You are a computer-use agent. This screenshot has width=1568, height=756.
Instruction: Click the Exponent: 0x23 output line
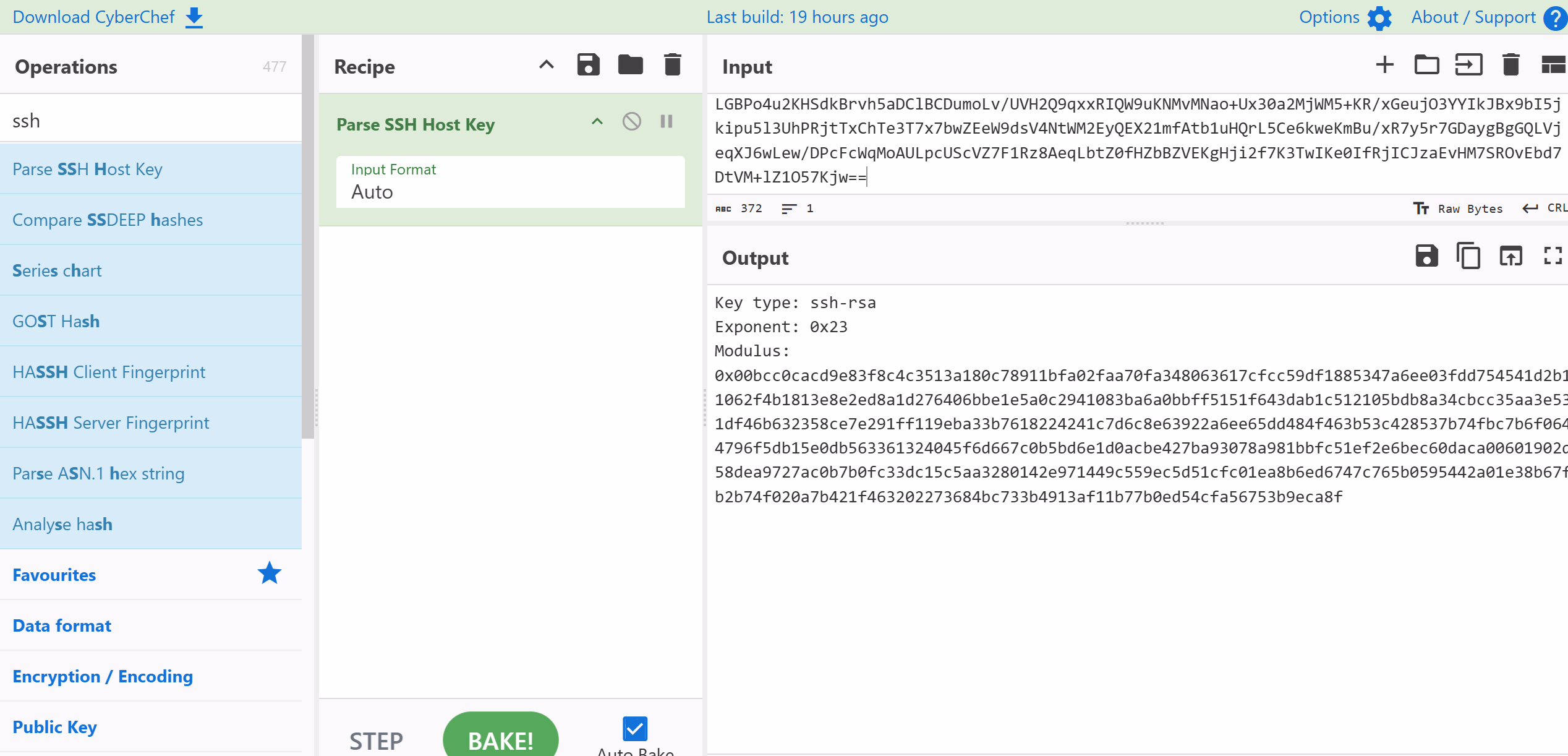click(781, 327)
